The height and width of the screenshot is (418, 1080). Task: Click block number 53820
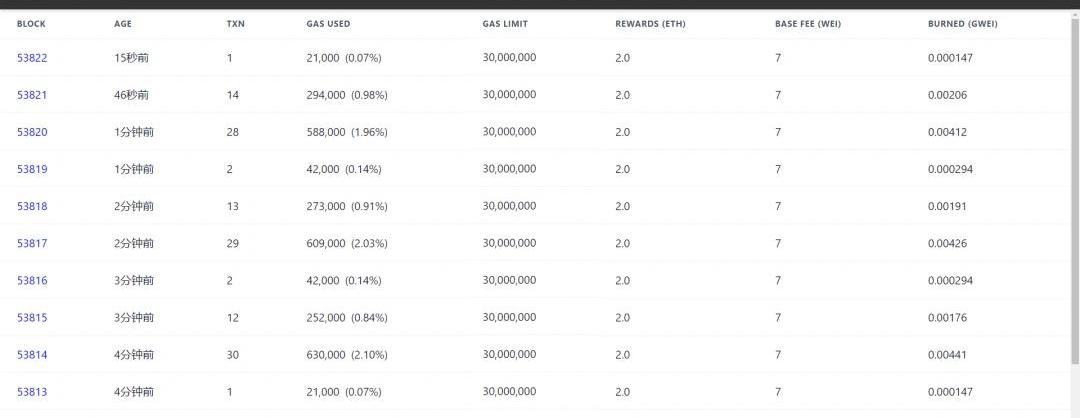pos(32,132)
